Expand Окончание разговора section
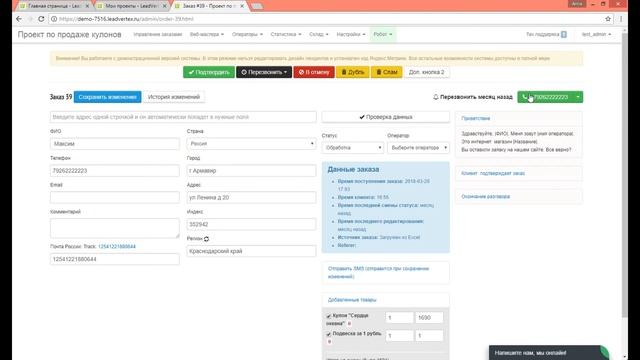The image size is (640, 360). click(x=485, y=197)
